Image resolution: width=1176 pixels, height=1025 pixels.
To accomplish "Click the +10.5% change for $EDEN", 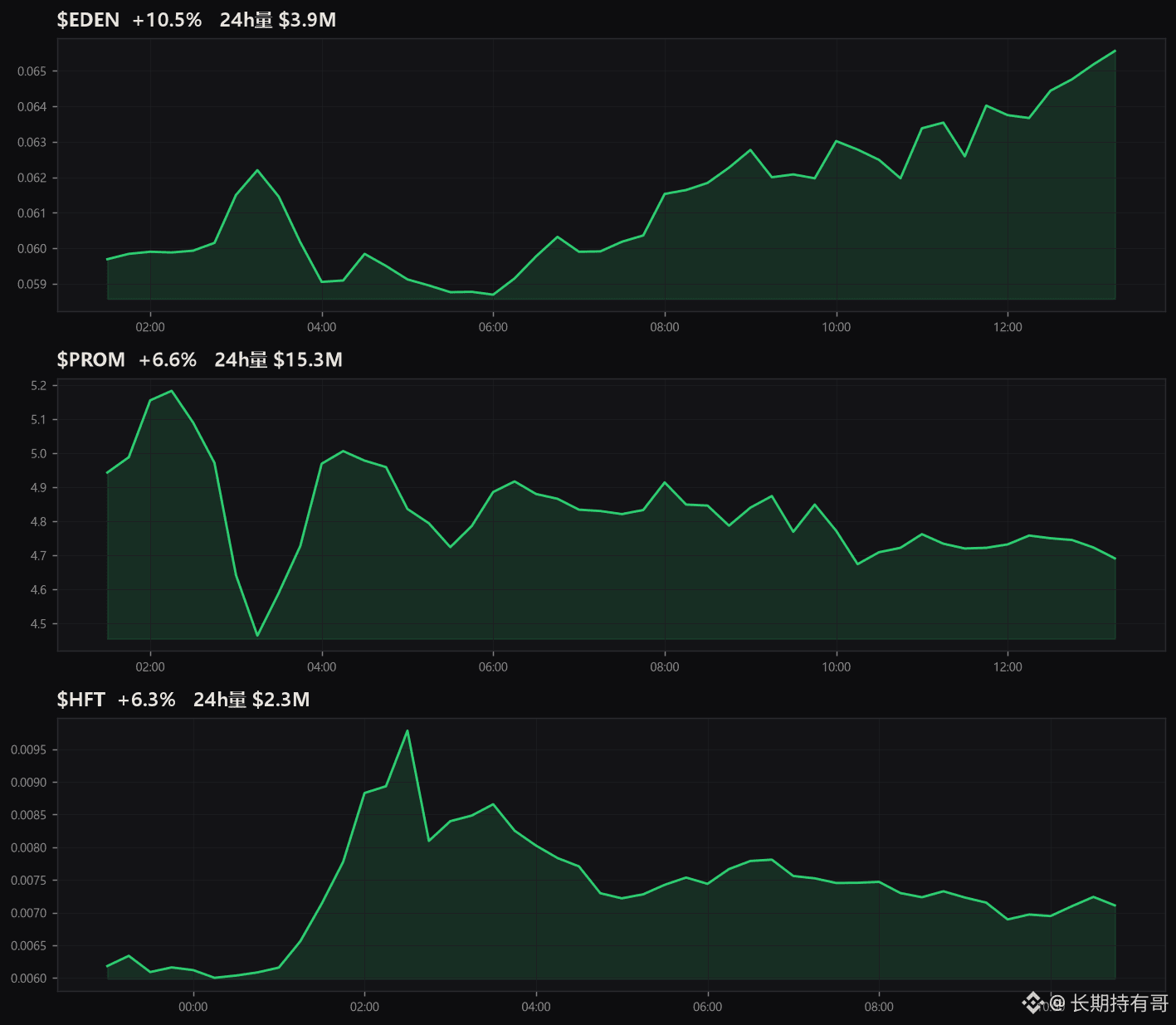I will click(167, 20).
